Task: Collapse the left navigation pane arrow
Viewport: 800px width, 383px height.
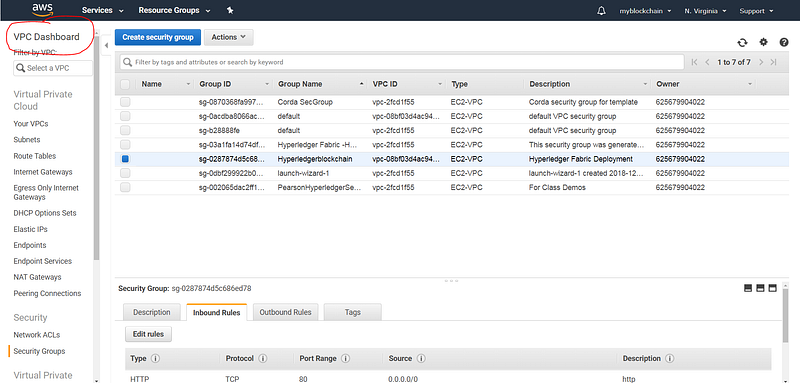Action: [x=106, y=46]
